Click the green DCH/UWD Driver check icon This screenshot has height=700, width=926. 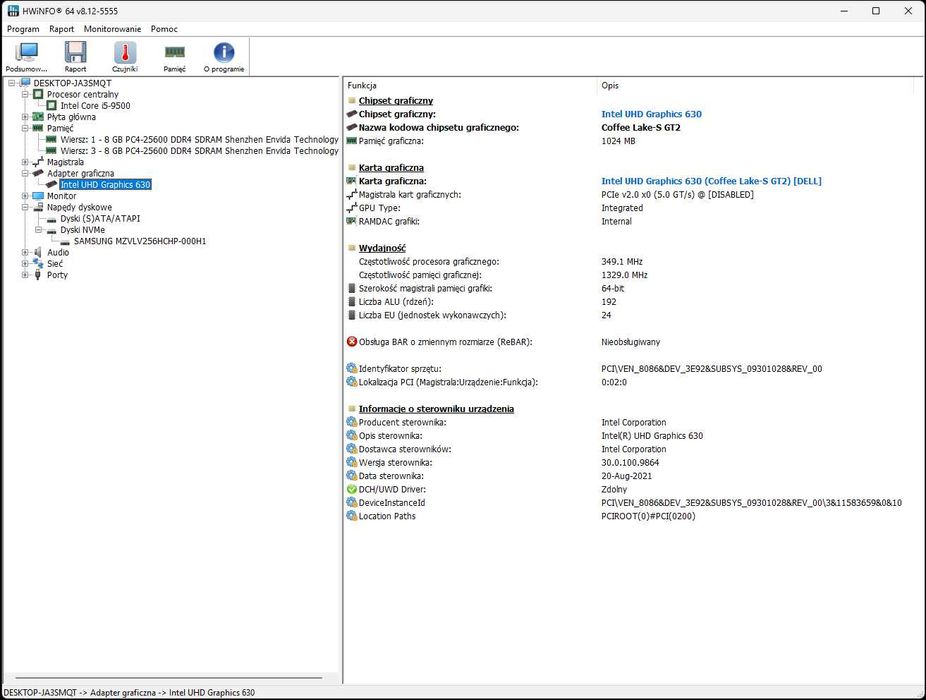(x=352, y=489)
